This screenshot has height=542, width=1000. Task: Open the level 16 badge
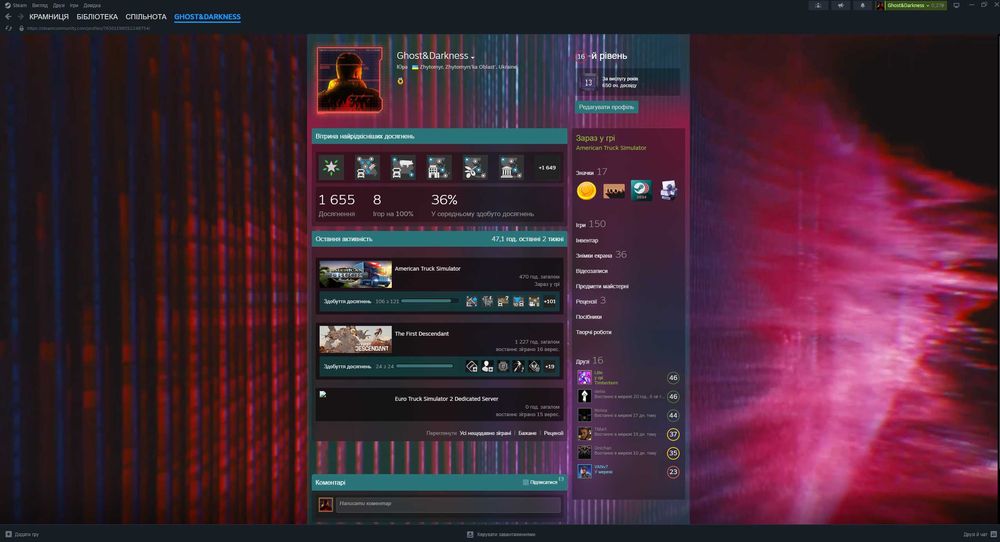pyautogui.click(x=581, y=56)
